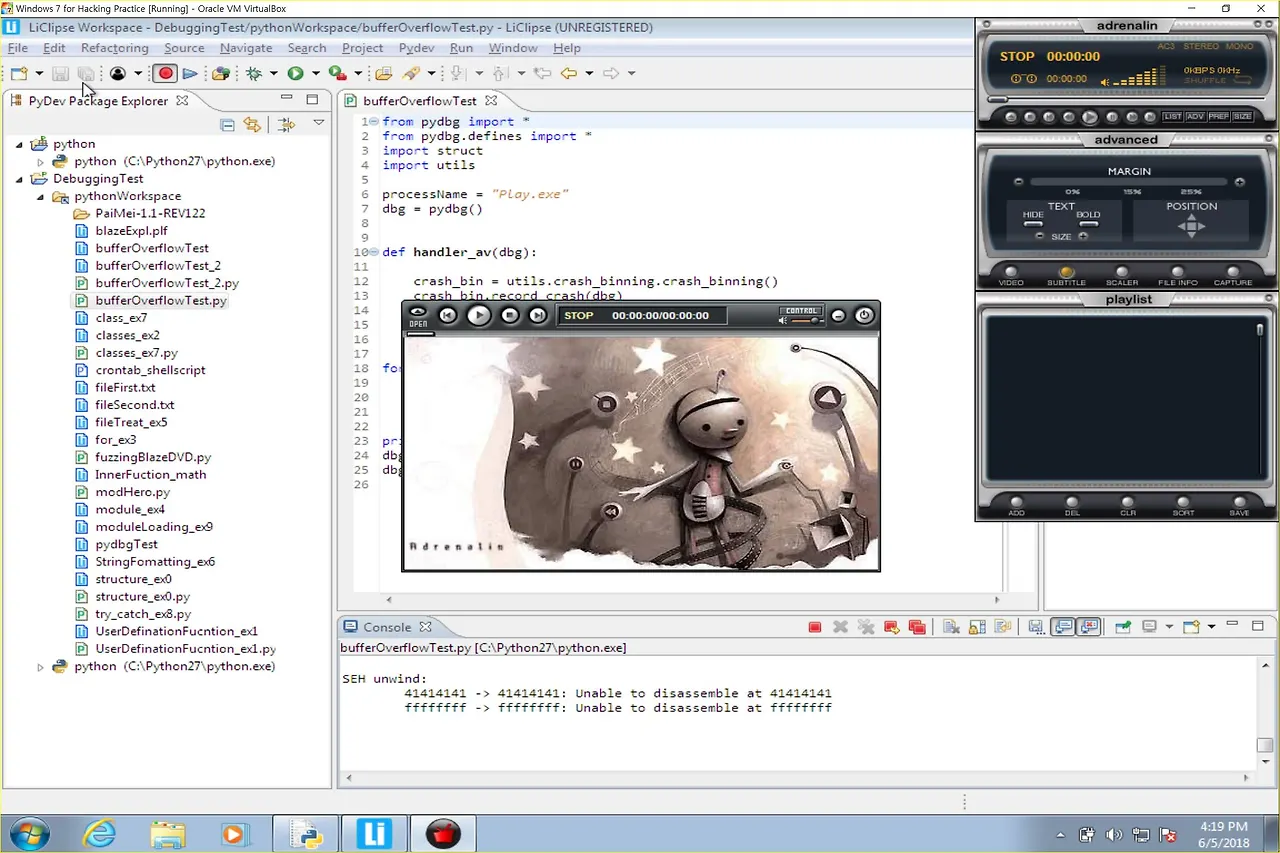Viewport: 1280px width, 853px height.
Task: Open the Debug button dropdown arrow
Action: 274,73
